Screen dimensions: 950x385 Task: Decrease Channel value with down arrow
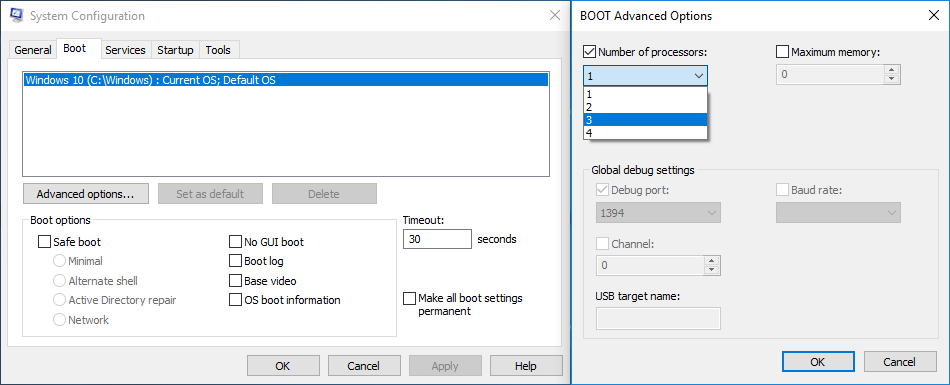click(x=712, y=270)
